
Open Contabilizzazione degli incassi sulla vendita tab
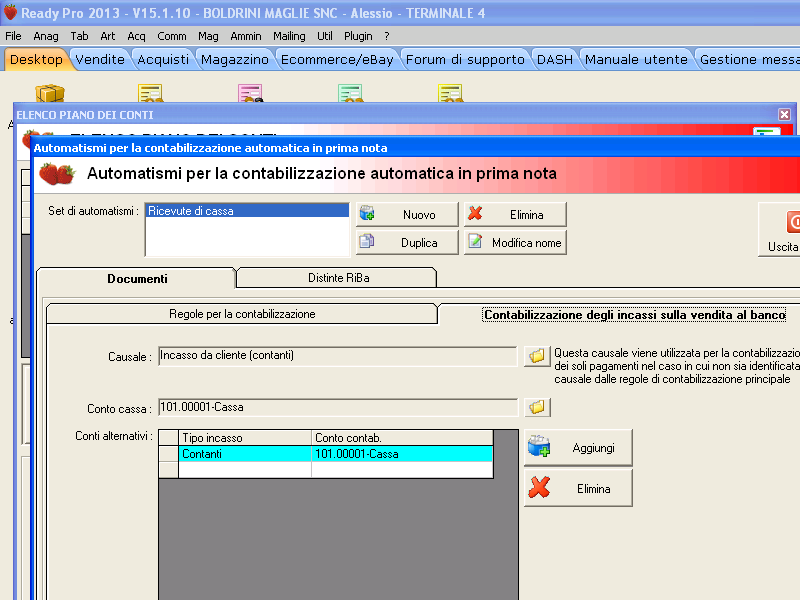point(634,315)
